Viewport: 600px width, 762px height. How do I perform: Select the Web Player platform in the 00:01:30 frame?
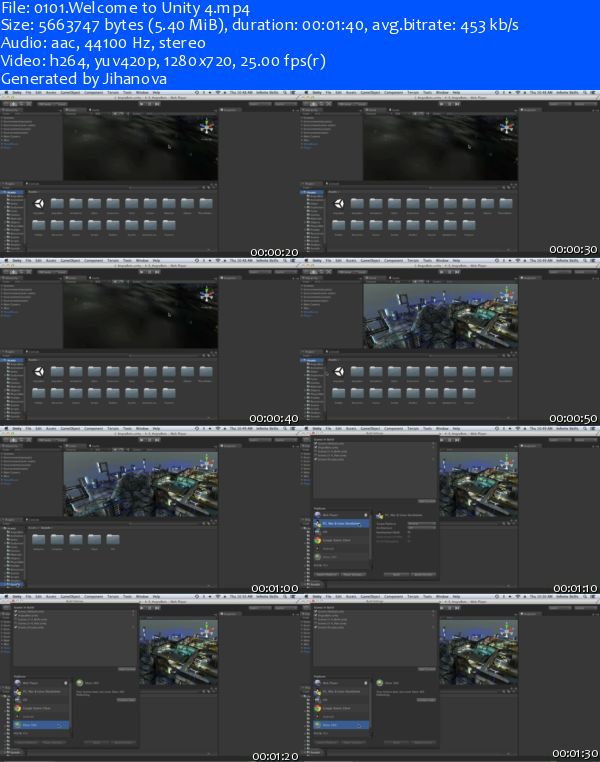pyautogui.click(x=342, y=683)
